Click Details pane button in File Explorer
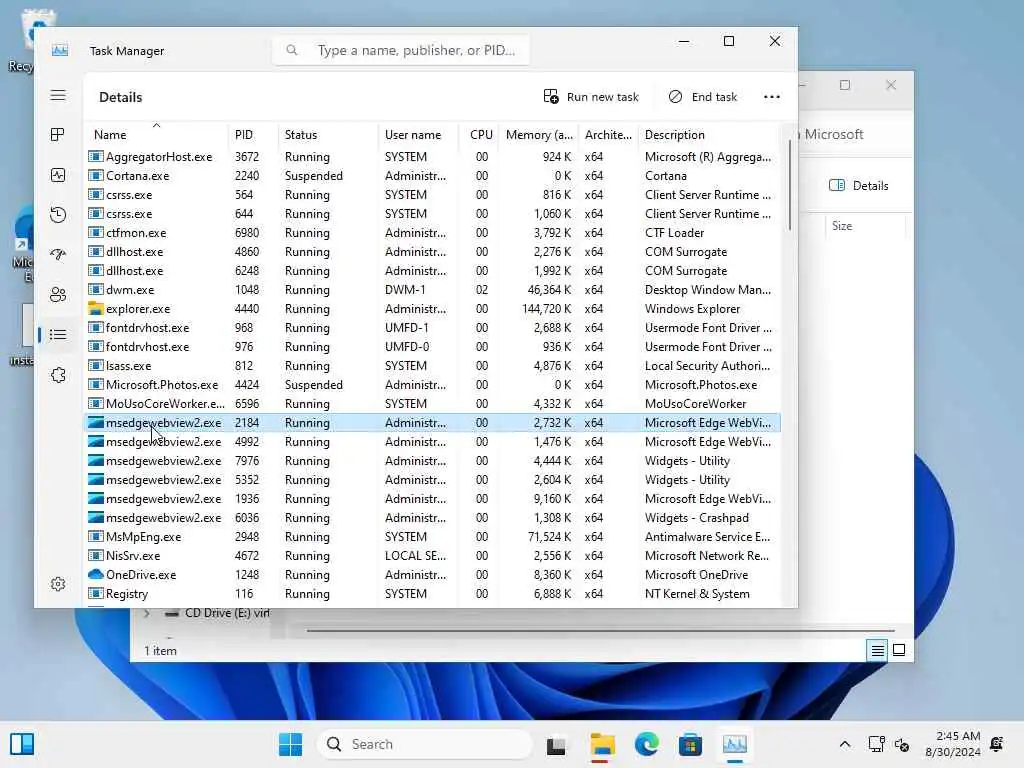The height and width of the screenshot is (768, 1024). click(858, 185)
